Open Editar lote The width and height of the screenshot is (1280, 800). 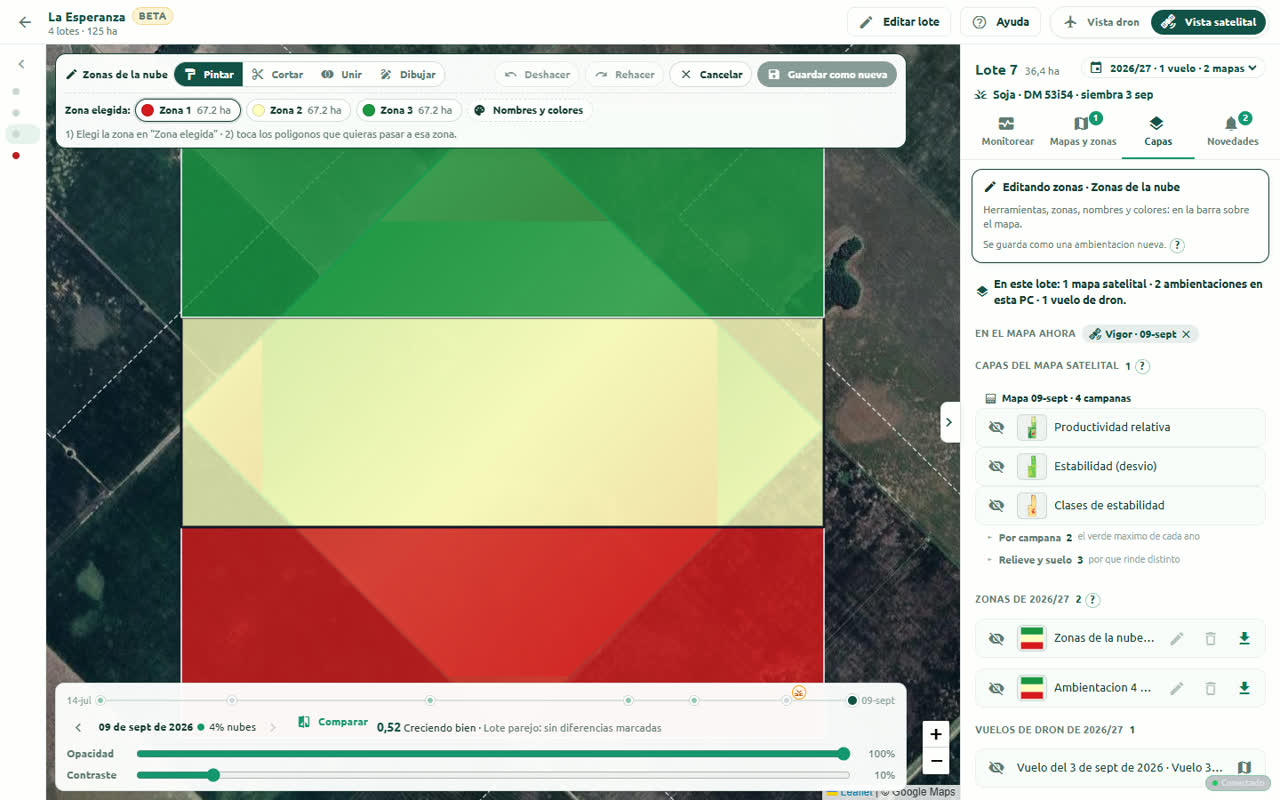point(899,22)
